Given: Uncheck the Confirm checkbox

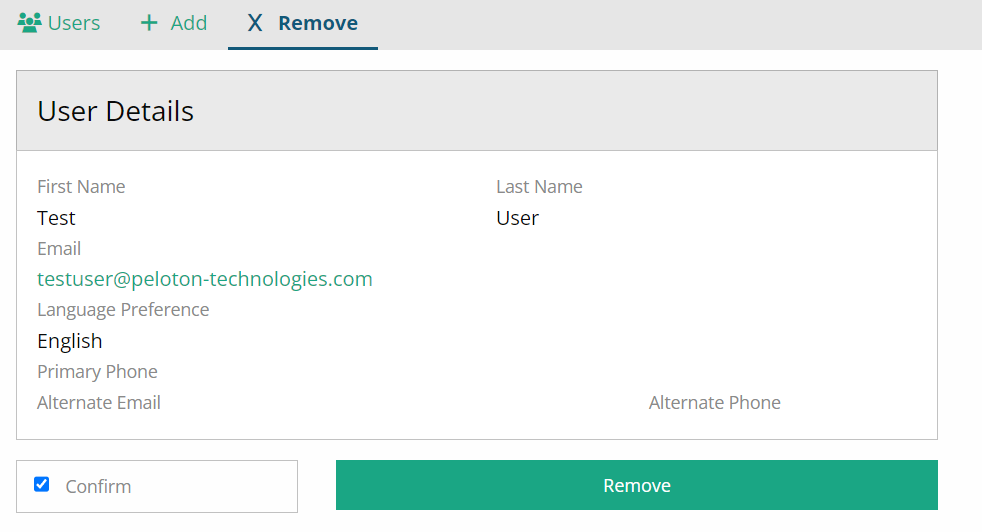Looking at the screenshot, I should (x=41, y=484).
